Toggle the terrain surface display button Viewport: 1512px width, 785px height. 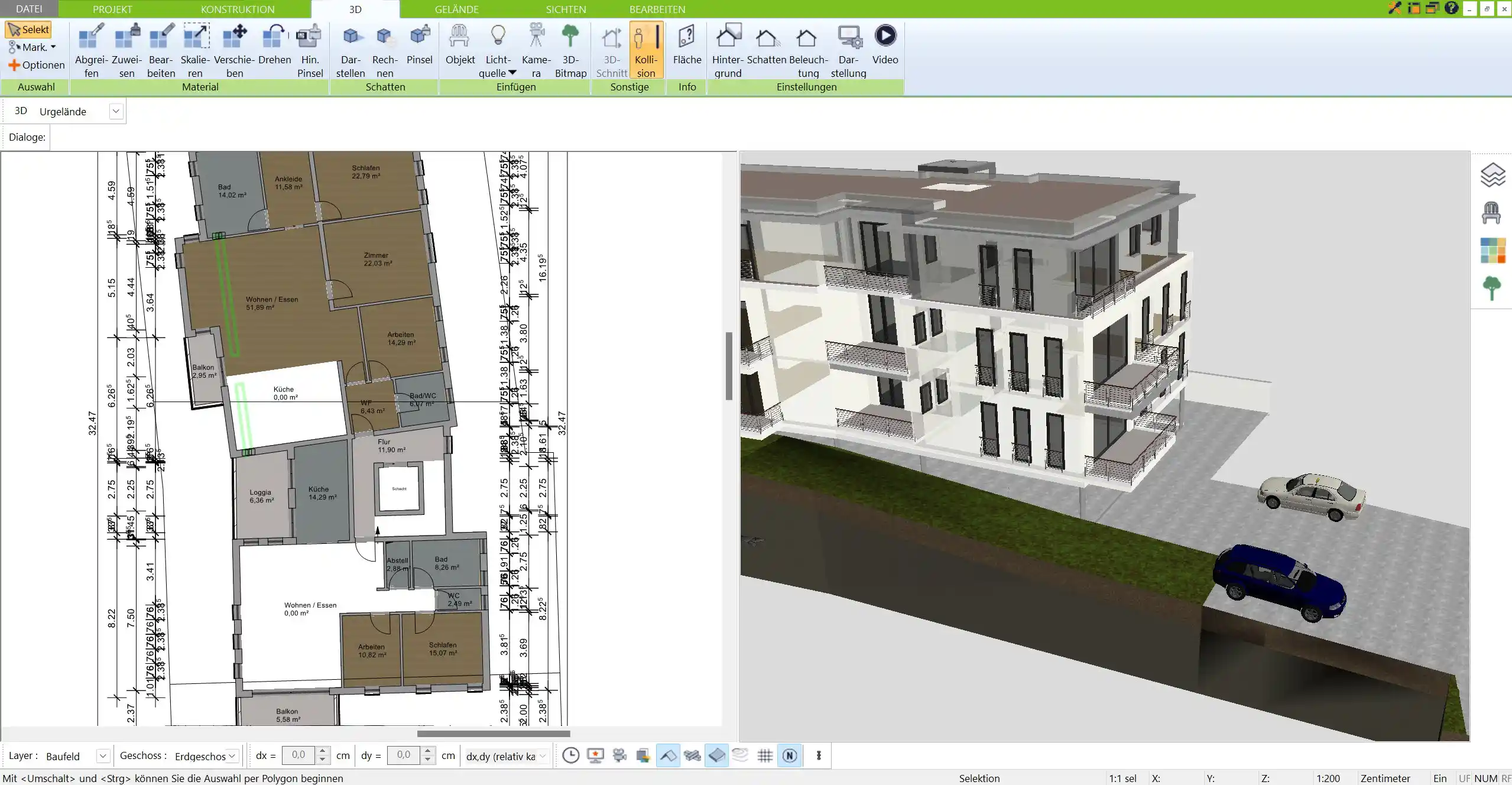point(716,755)
